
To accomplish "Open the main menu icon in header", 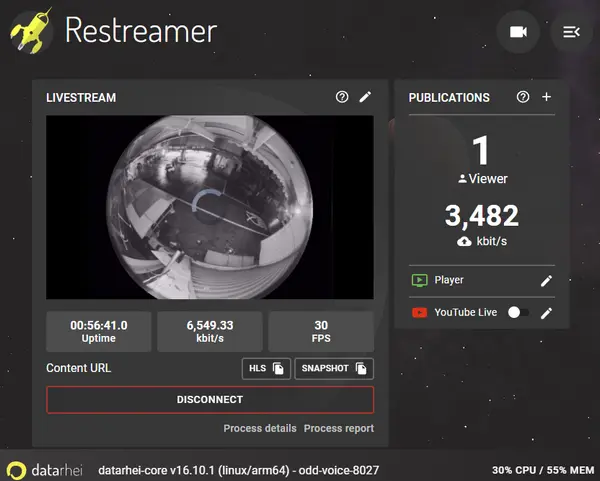I will (x=571, y=32).
